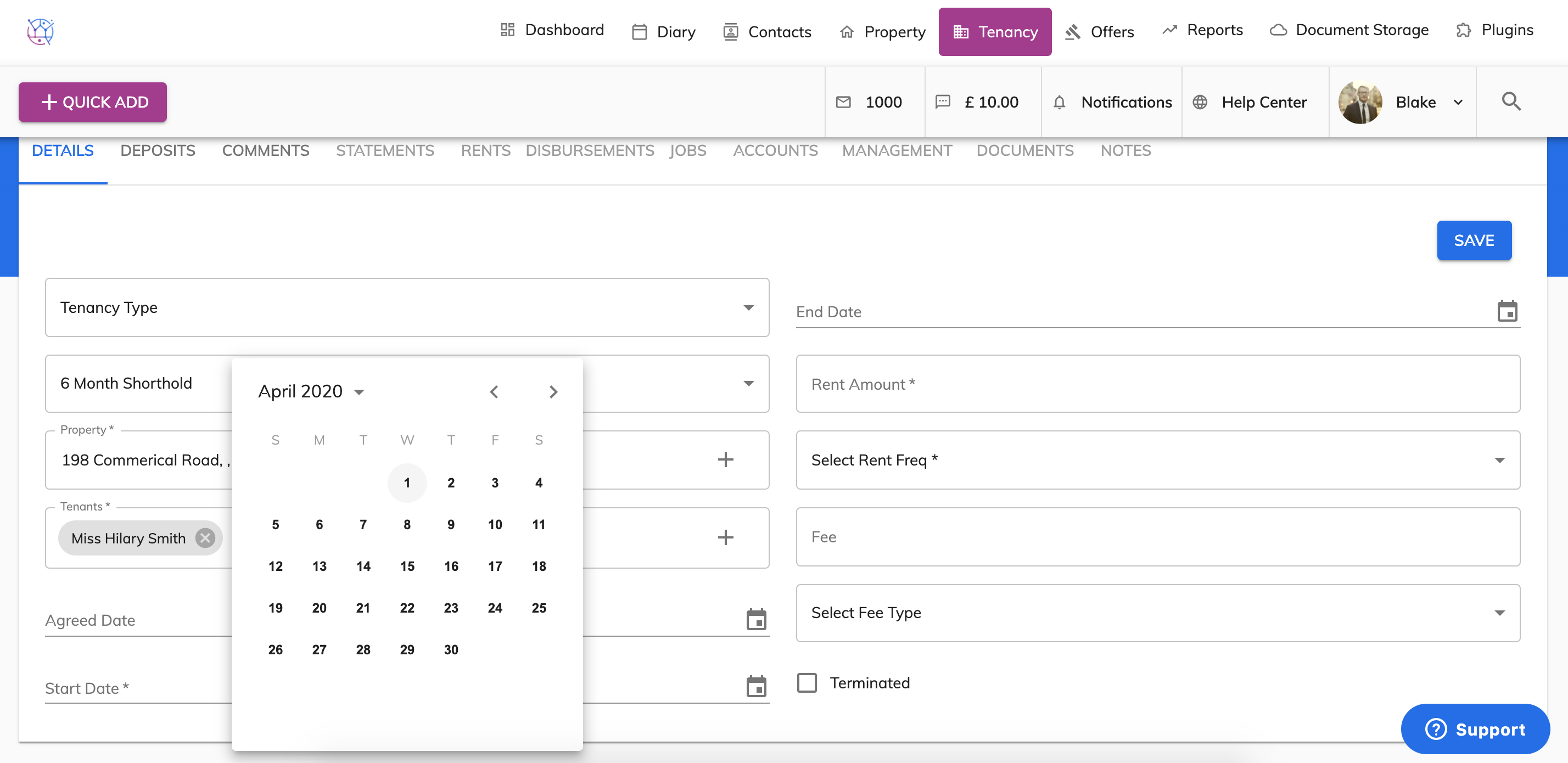The height and width of the screenshot is (763, 1568).
Task: Switch to the DEPOSITS tab
Action: tap(158, 150)
